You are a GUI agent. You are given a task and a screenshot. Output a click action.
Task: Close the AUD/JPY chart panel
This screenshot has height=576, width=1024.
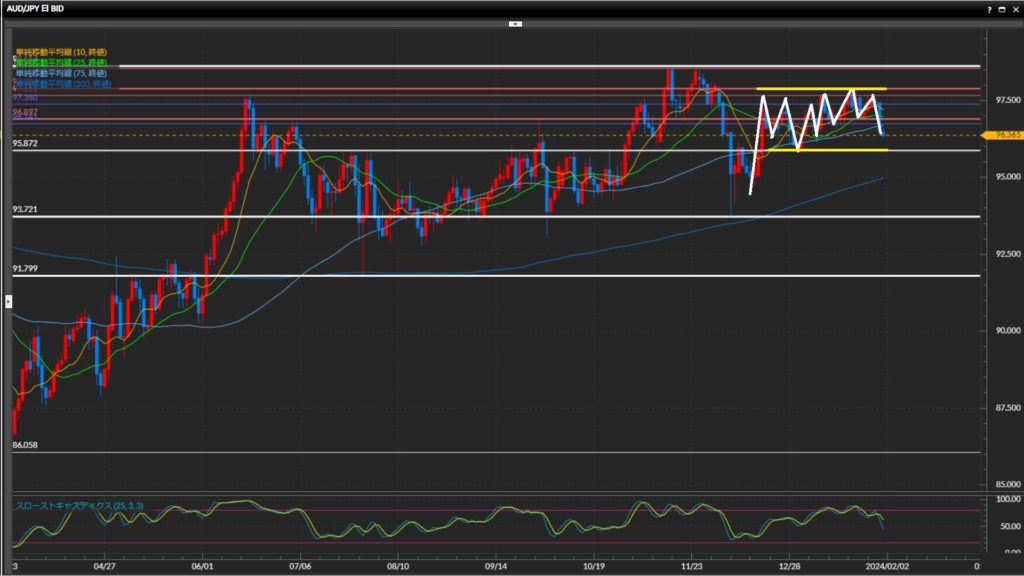(1015, 8)
